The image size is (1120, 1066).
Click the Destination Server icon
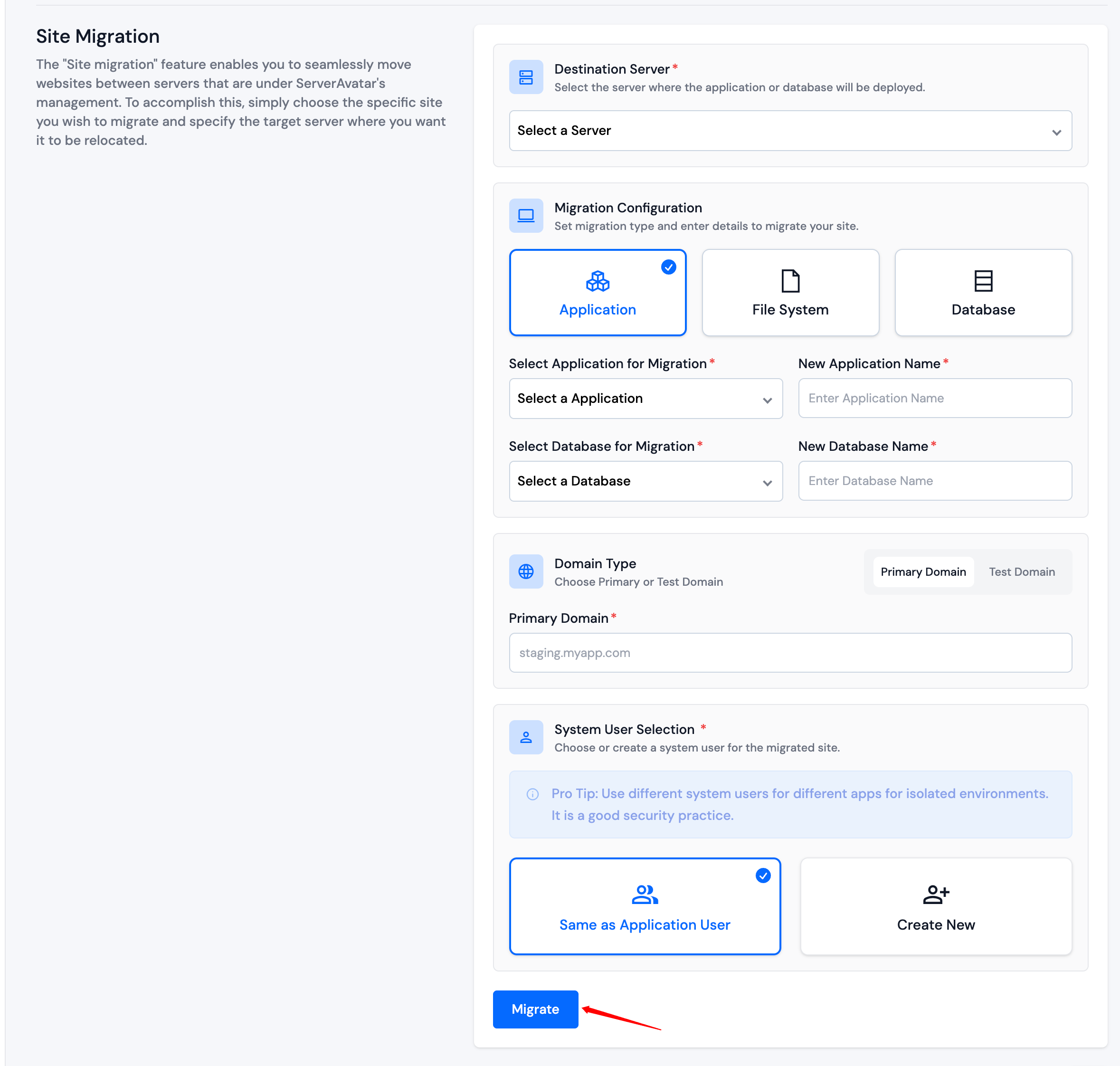click(x=526, y=77)
